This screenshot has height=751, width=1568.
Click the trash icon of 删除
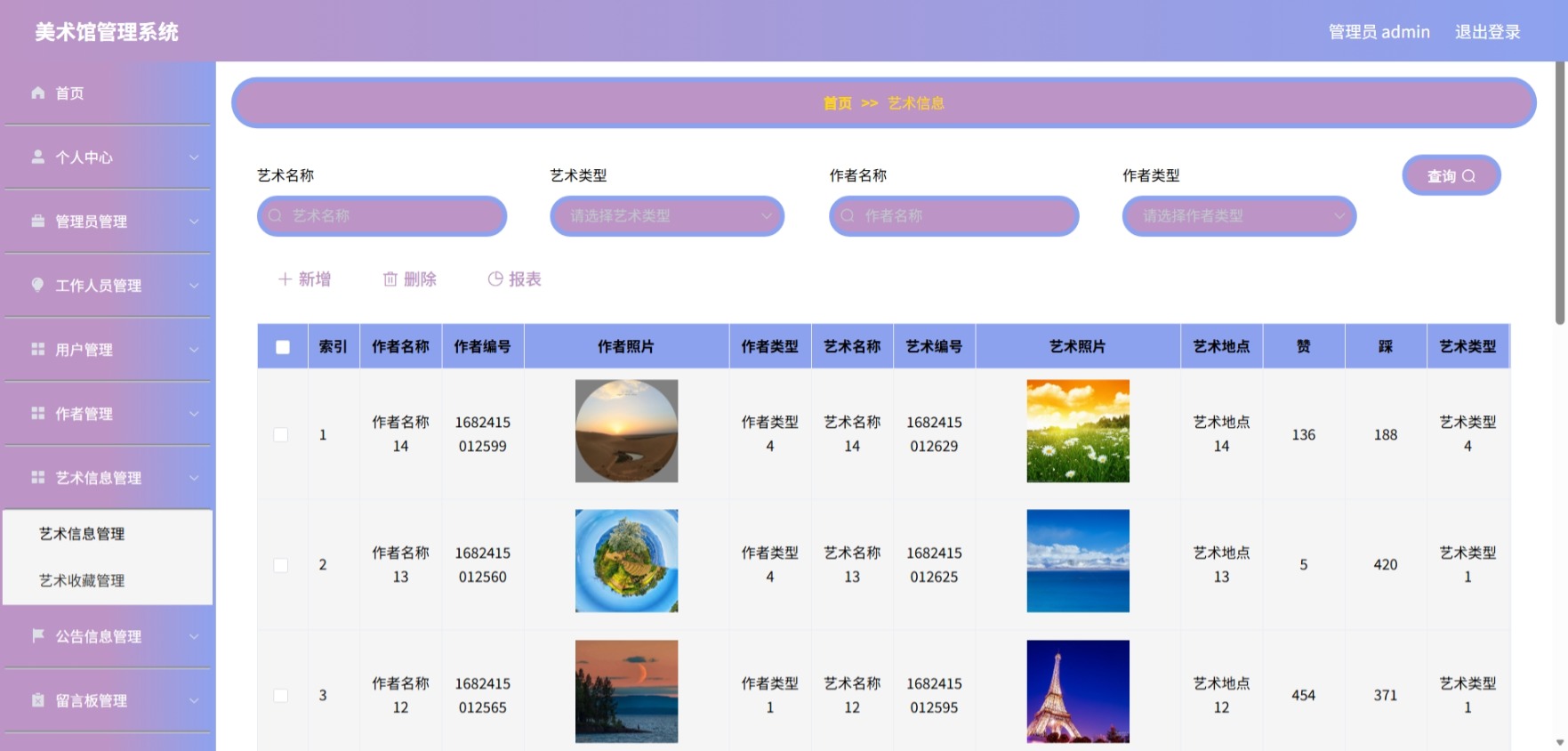coord(390,279)
